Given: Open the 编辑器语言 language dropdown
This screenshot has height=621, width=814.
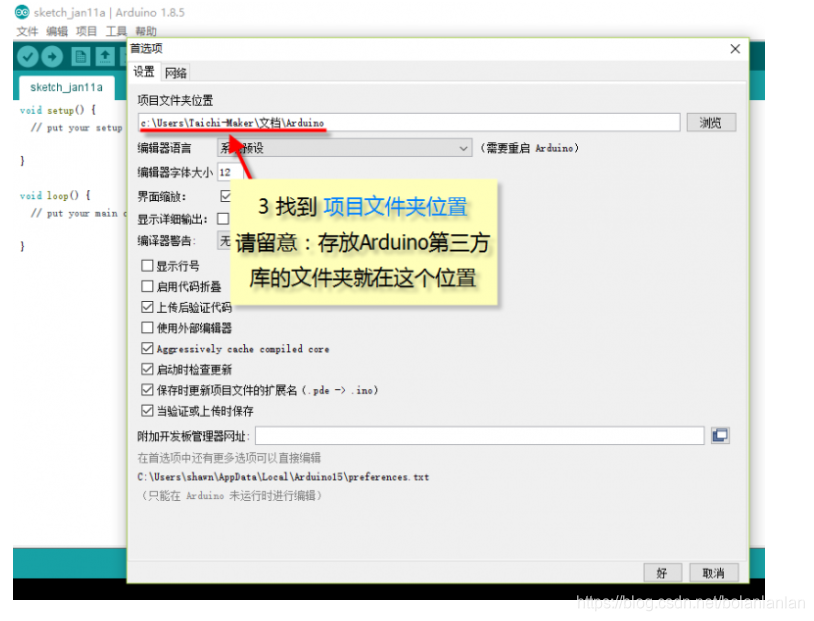Looking at the screenshot, I should pyautogui.click(x=344, y=148).
